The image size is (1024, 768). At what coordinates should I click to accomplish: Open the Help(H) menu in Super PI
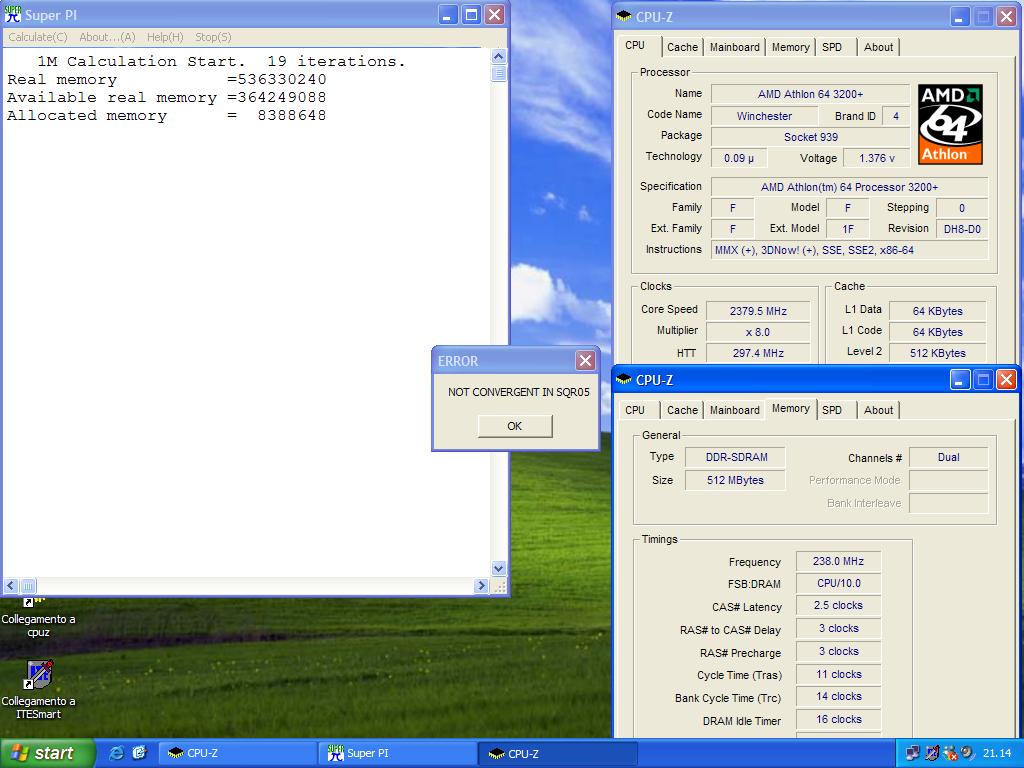pyautogui.click(x=165, y=37)
